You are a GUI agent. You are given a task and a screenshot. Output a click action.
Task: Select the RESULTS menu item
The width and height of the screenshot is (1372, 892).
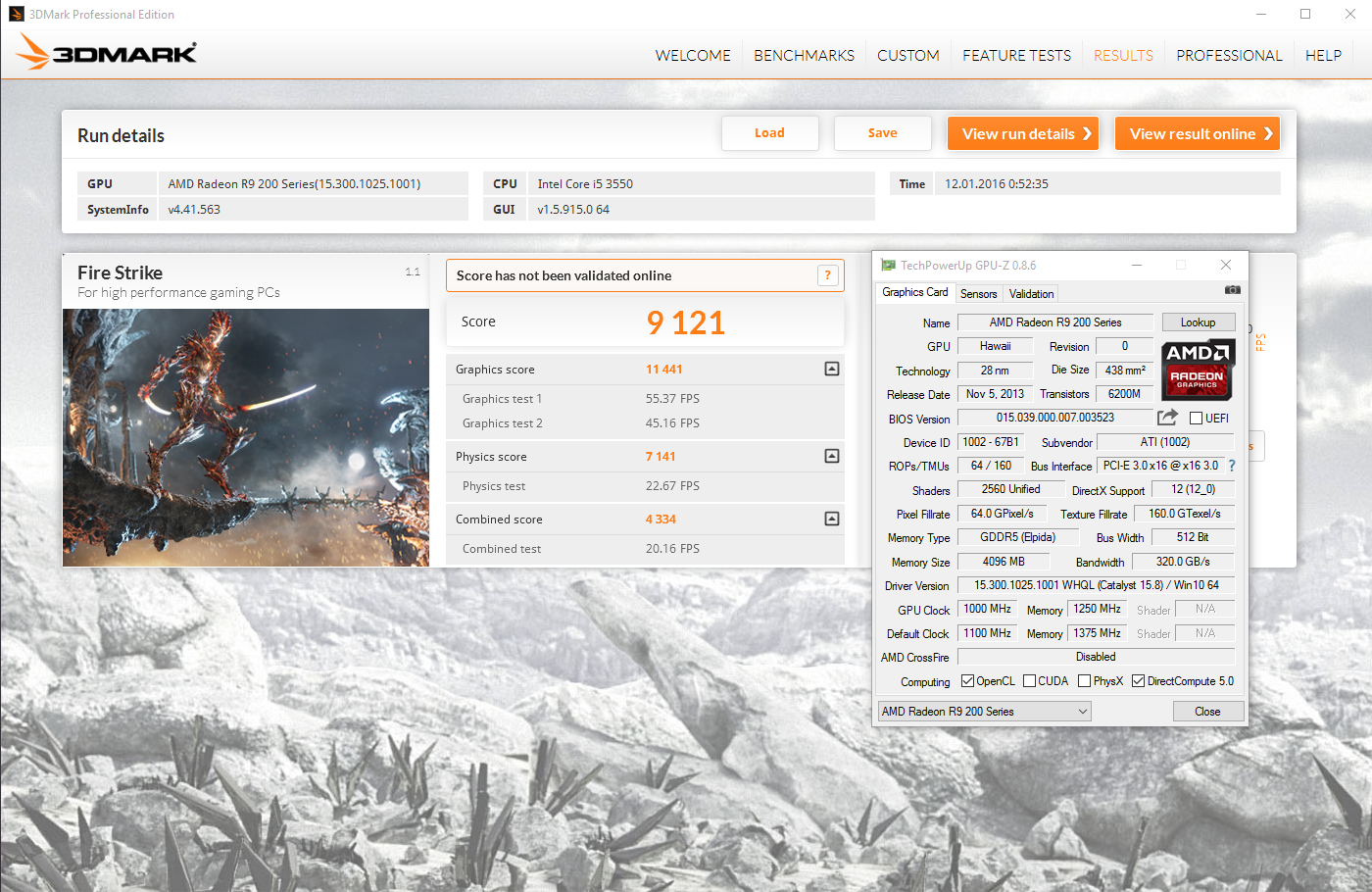[1123, 56]
